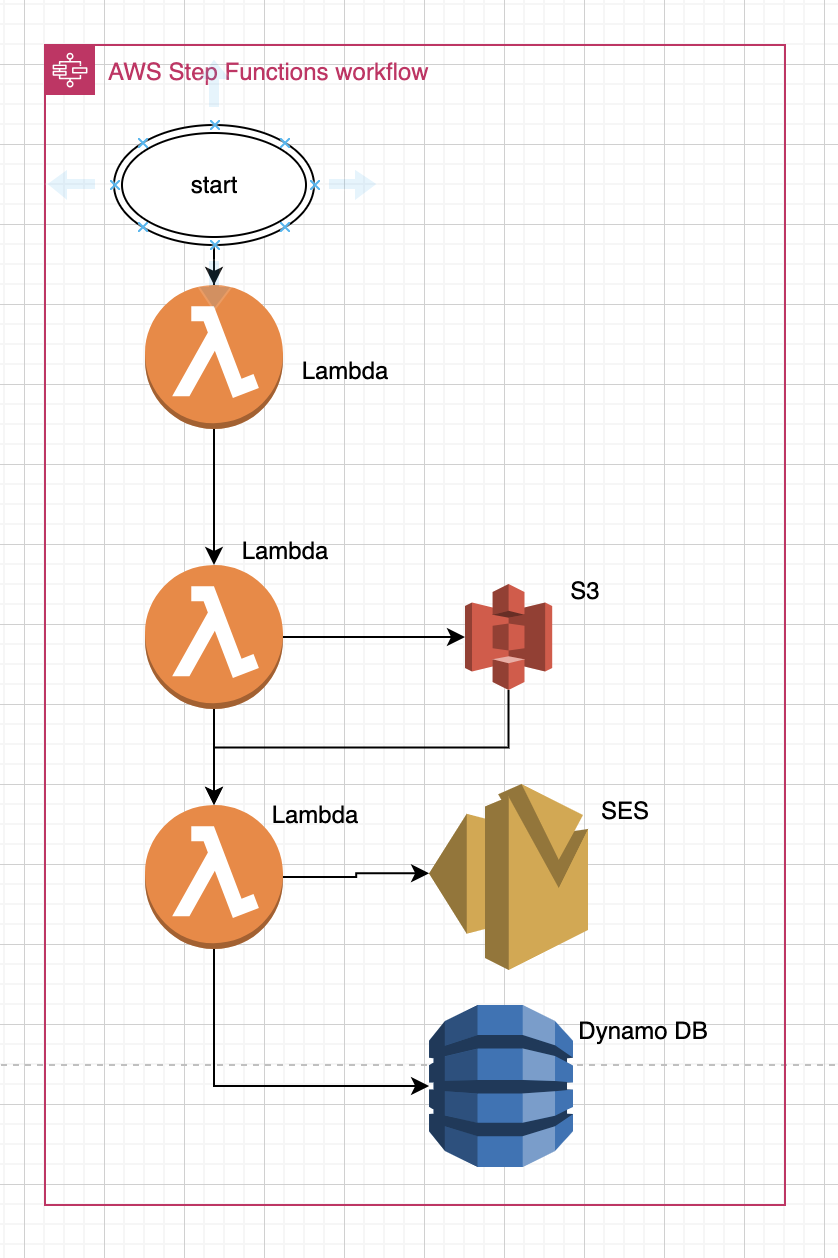The image size is (838, 1258).
Task: Click a blue connection point on the start ellipse
Action: coord(213,124)
